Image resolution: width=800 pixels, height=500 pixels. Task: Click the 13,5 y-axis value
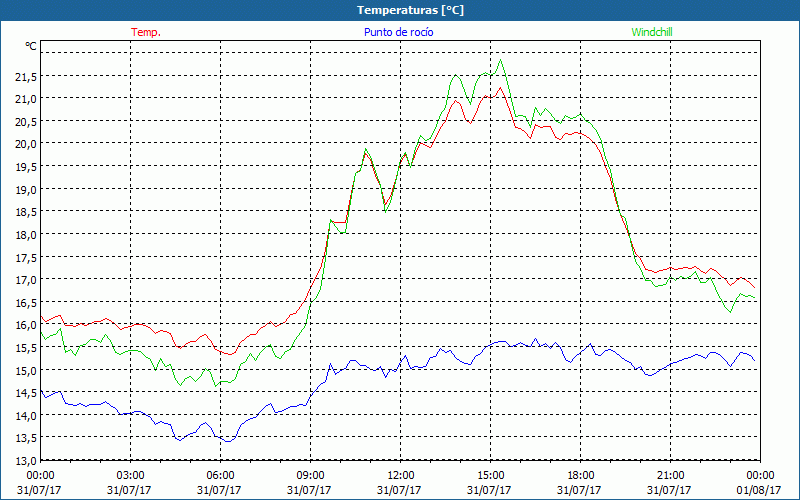pos(26,438)
